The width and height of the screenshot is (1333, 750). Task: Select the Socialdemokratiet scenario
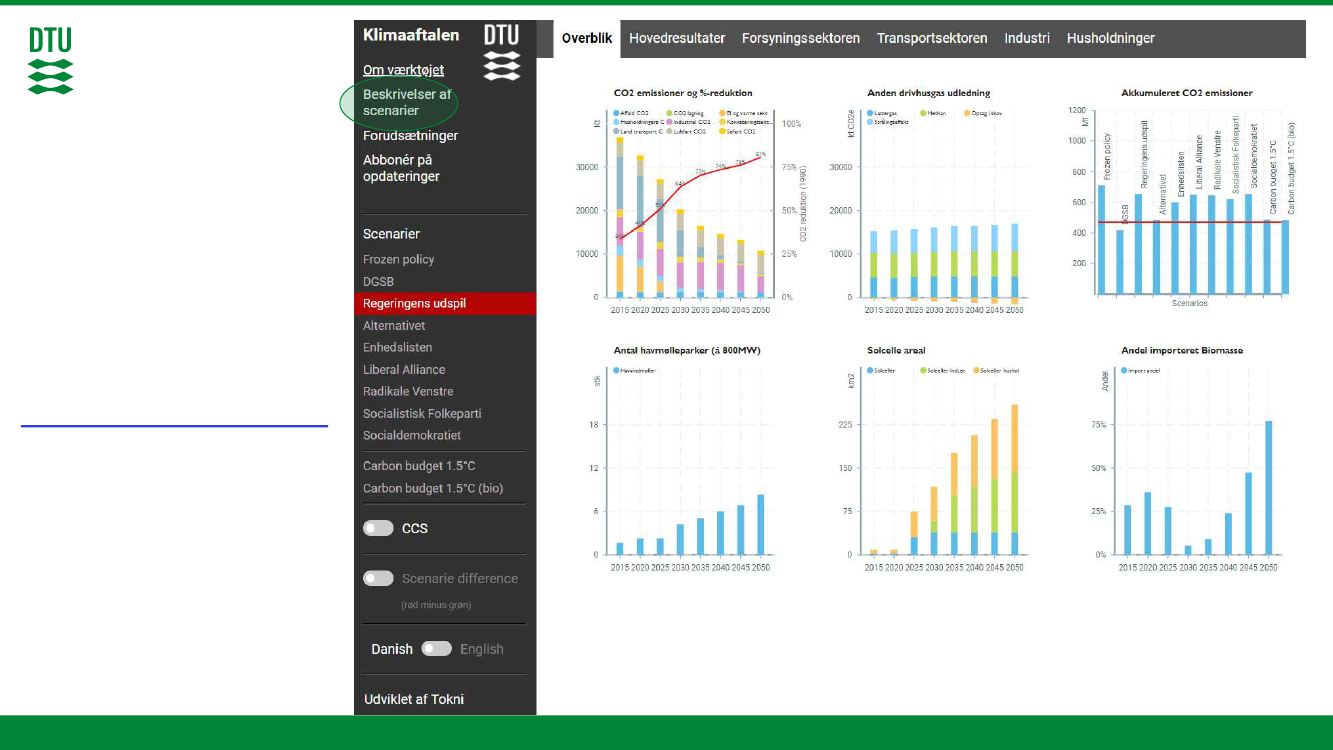click(412, 435)
